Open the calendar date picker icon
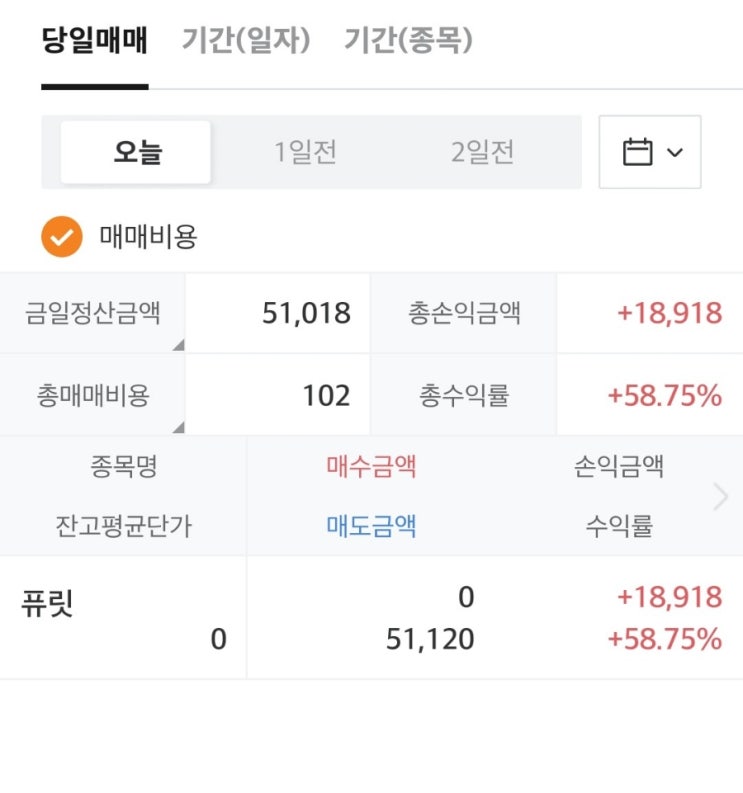The height and width of the screenshot is (793, 743). click(x=637, y=152)
